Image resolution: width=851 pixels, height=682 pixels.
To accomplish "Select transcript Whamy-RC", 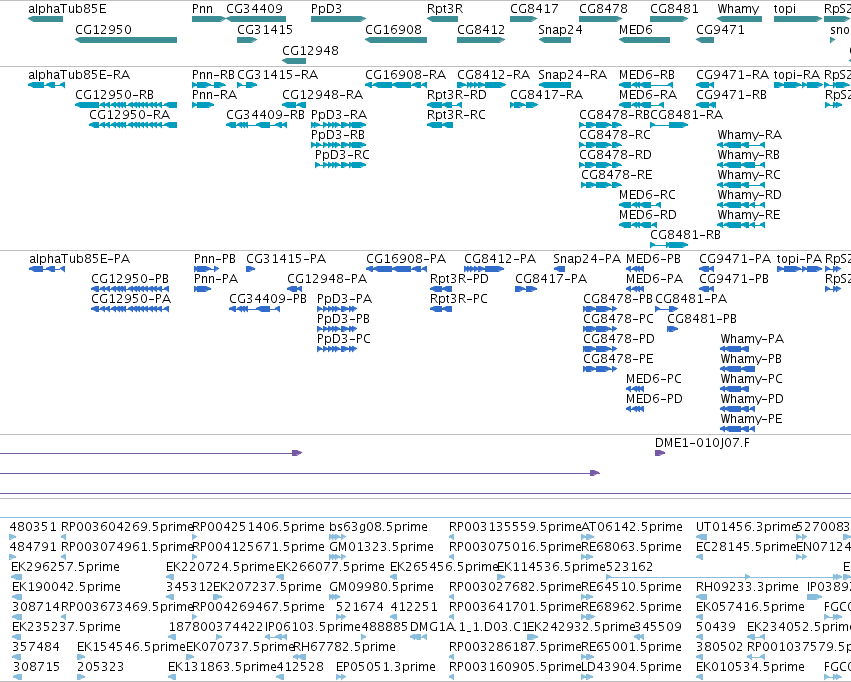I will pos(749,175).
